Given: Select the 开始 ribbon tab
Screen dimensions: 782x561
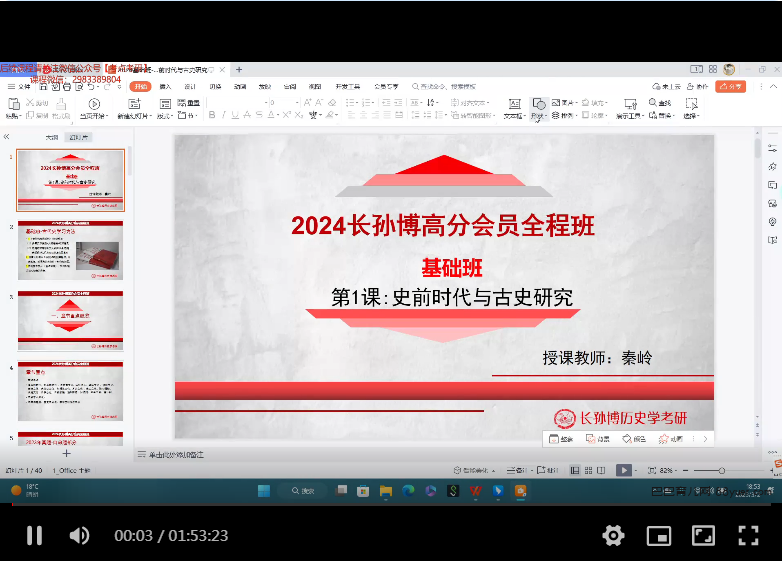Looking at the screenshot, I should (141, 86).
